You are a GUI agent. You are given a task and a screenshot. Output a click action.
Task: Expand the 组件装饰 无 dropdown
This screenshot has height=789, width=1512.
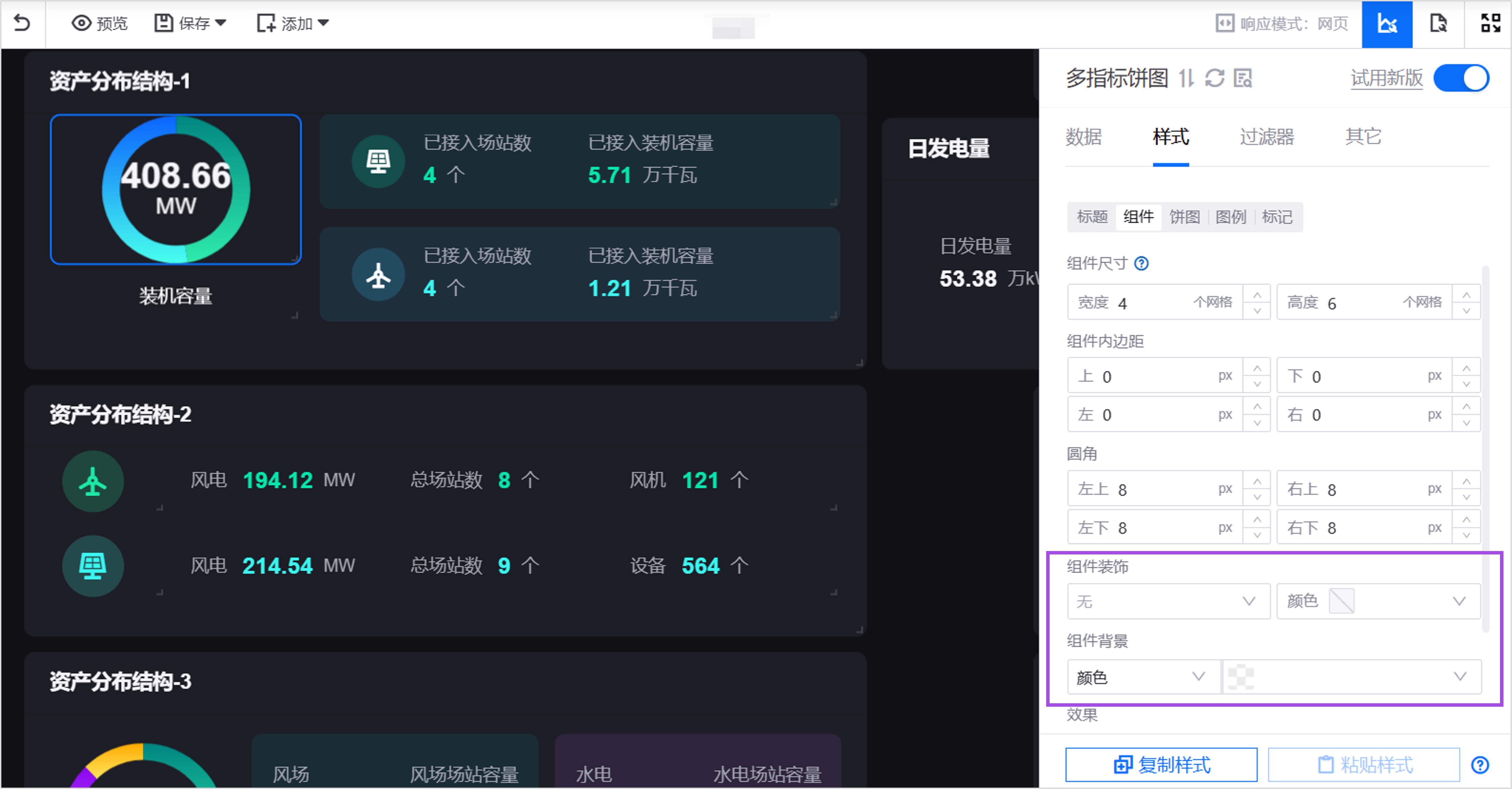1168,601
